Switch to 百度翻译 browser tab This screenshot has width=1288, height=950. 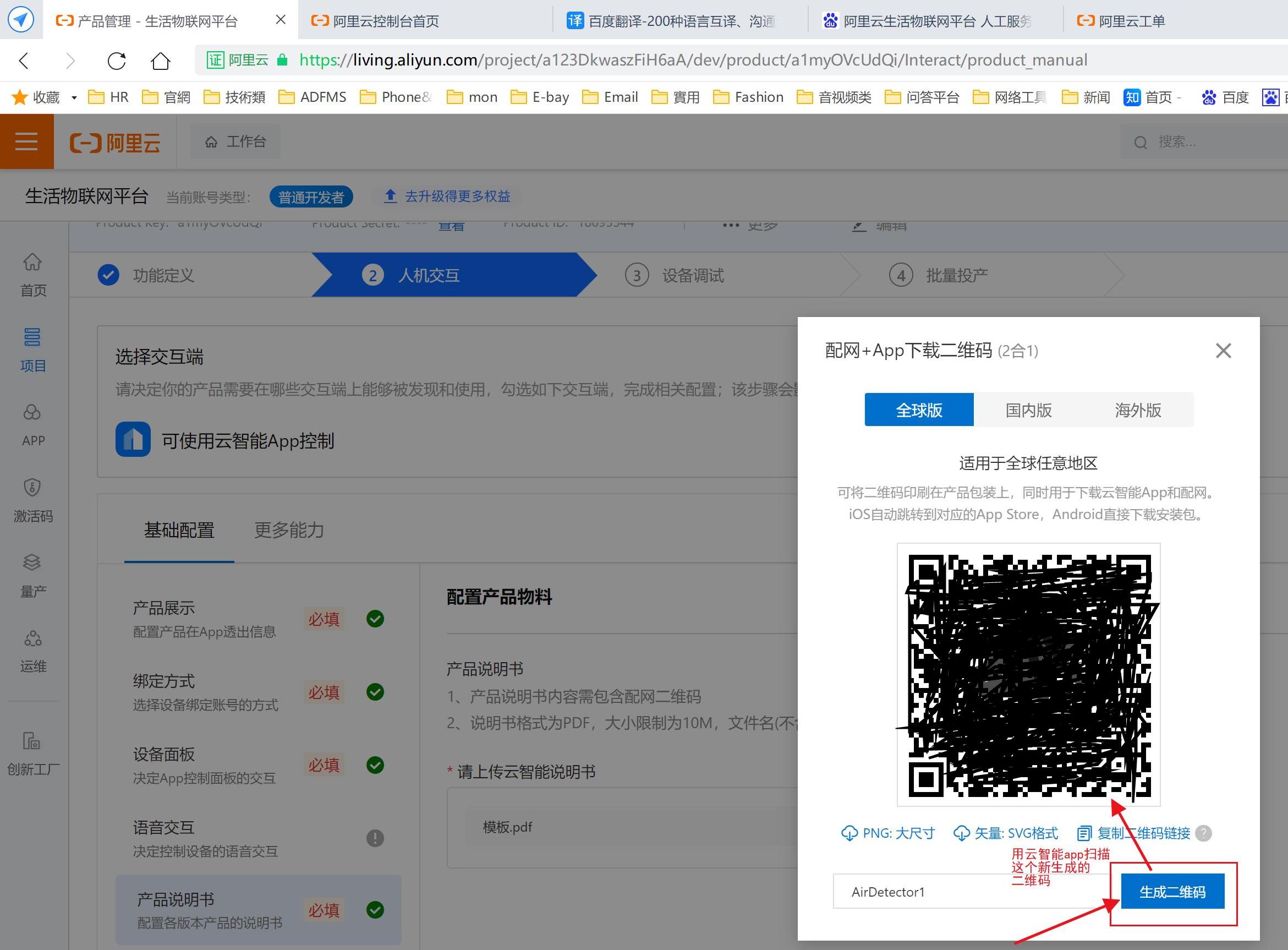click(680, 21)
